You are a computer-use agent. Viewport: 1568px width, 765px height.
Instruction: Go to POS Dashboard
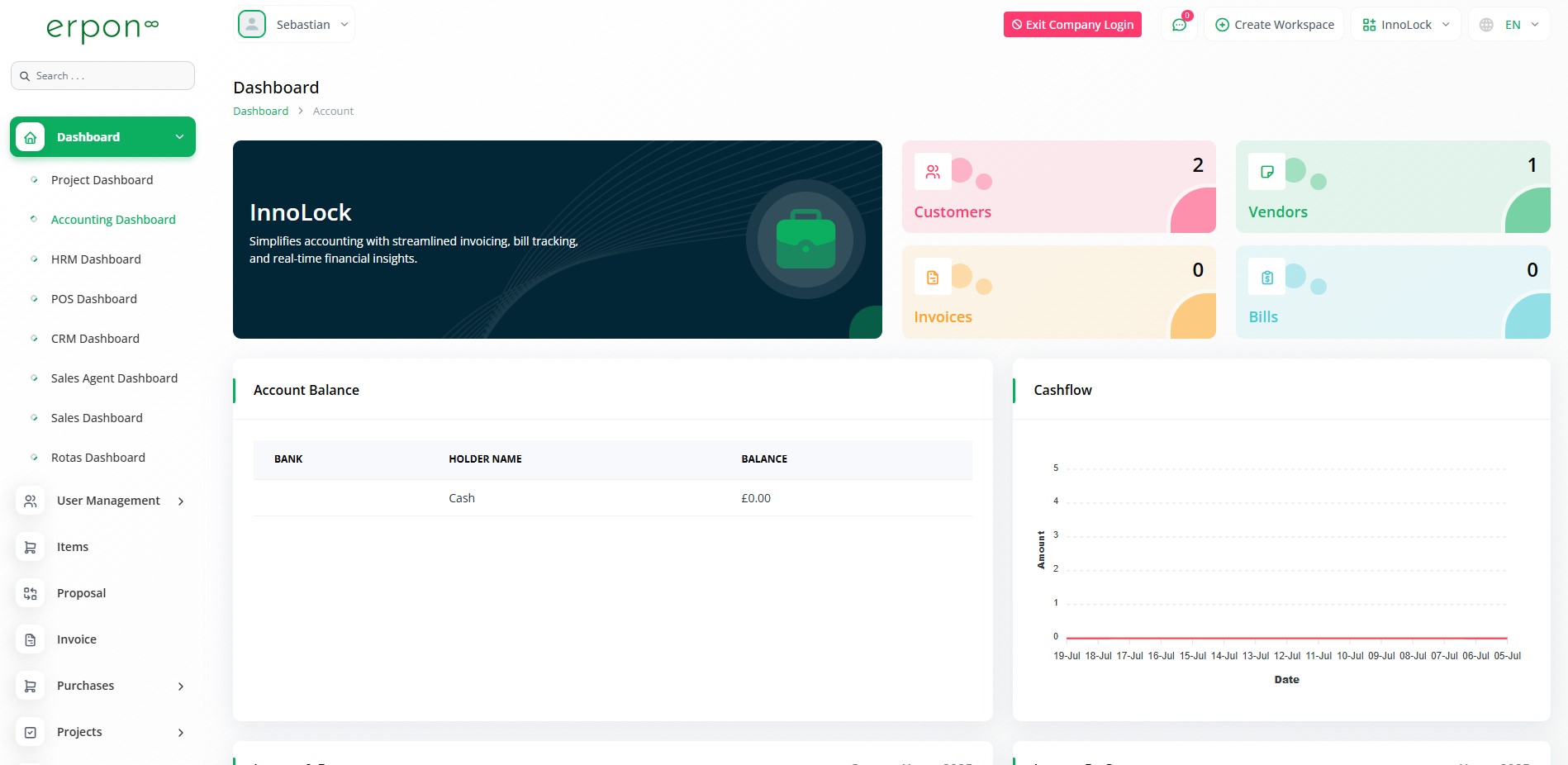click(x=94, y=299)
